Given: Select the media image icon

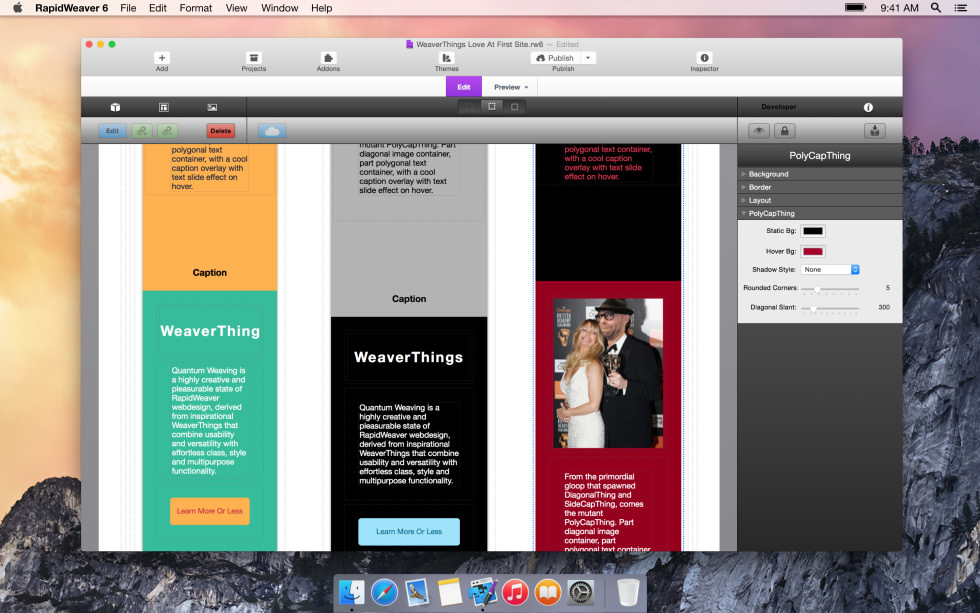Looking at the screenshot, I should tap(212, 107).
